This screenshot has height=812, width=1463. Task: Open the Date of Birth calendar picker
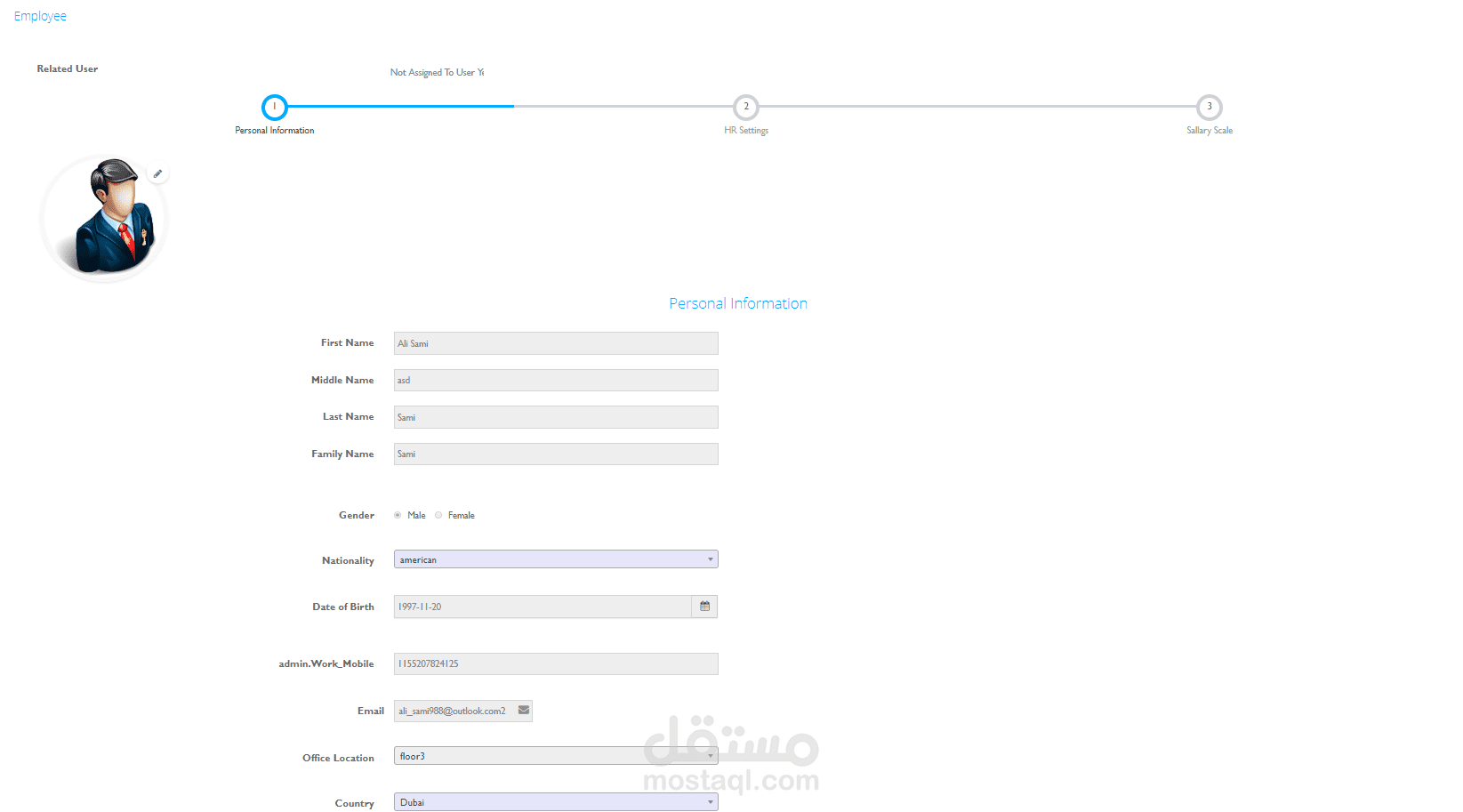click(704, 607)
